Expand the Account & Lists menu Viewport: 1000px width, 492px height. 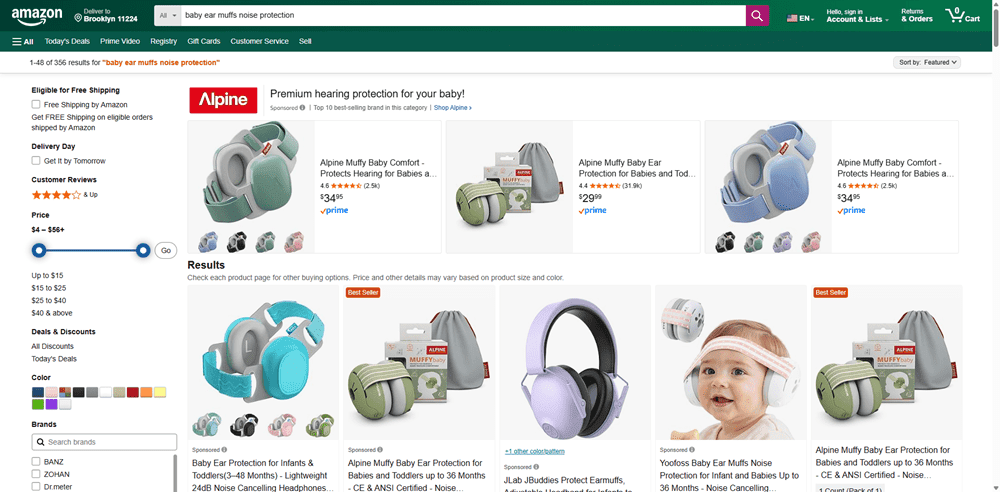858,16
